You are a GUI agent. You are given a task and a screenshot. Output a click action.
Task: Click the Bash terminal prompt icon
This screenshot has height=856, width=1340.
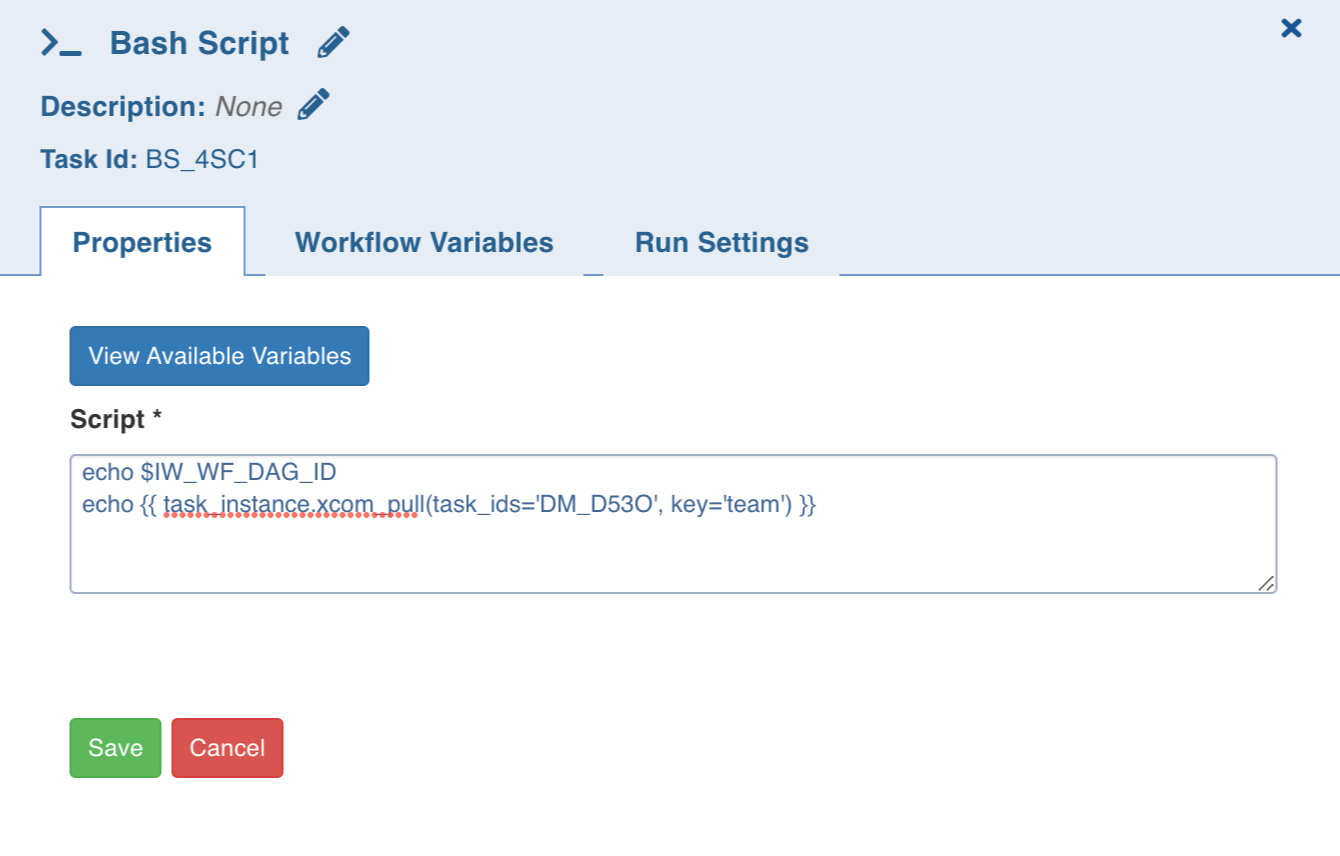61,43
